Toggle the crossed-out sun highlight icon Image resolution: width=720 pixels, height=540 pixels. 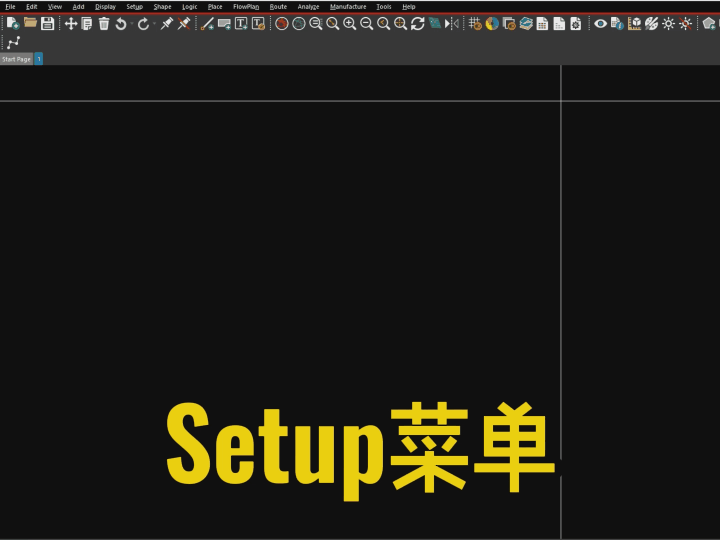point(685,23)
